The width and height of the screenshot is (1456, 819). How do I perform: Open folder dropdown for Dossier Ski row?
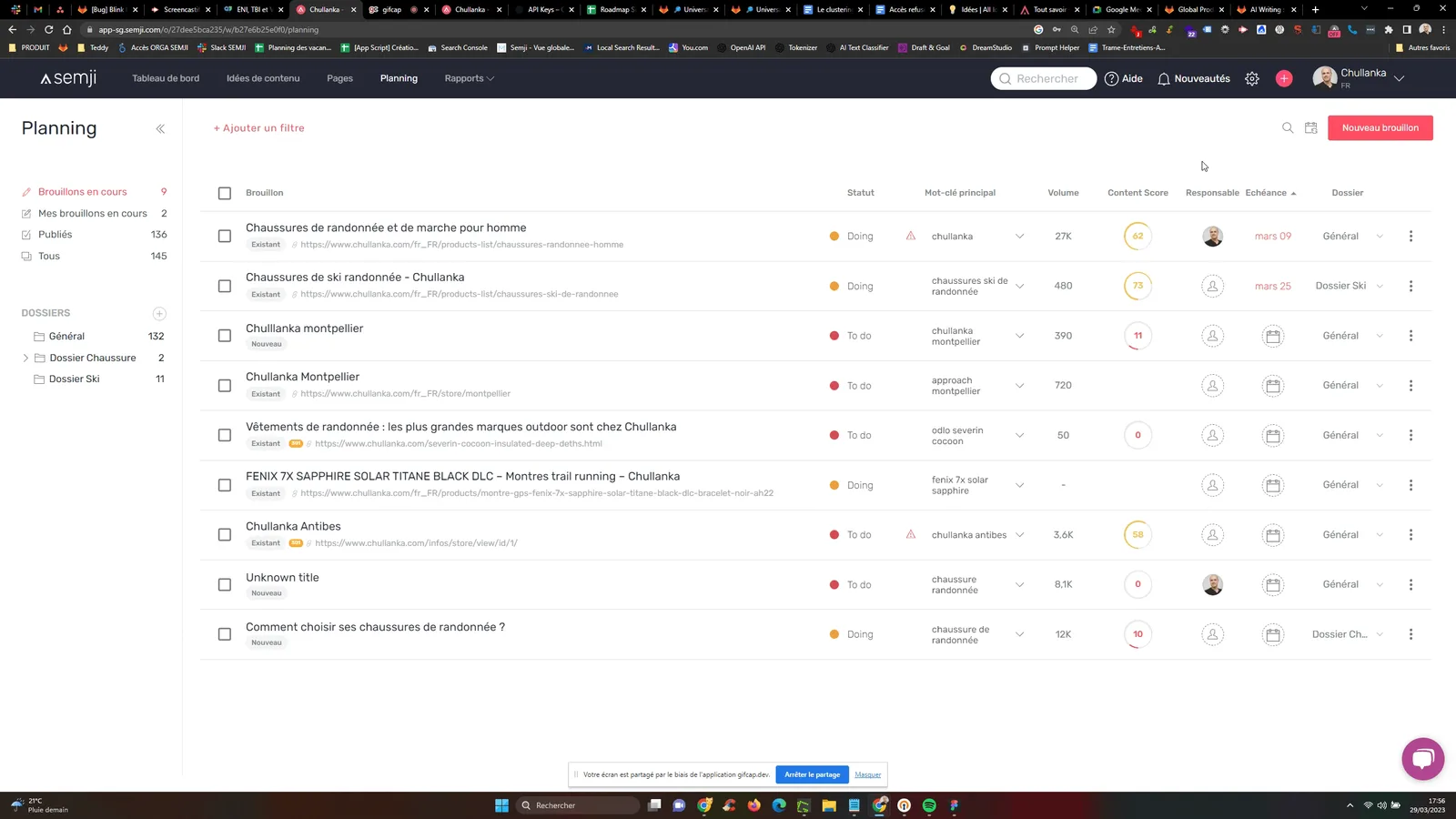pos(1380,286)
